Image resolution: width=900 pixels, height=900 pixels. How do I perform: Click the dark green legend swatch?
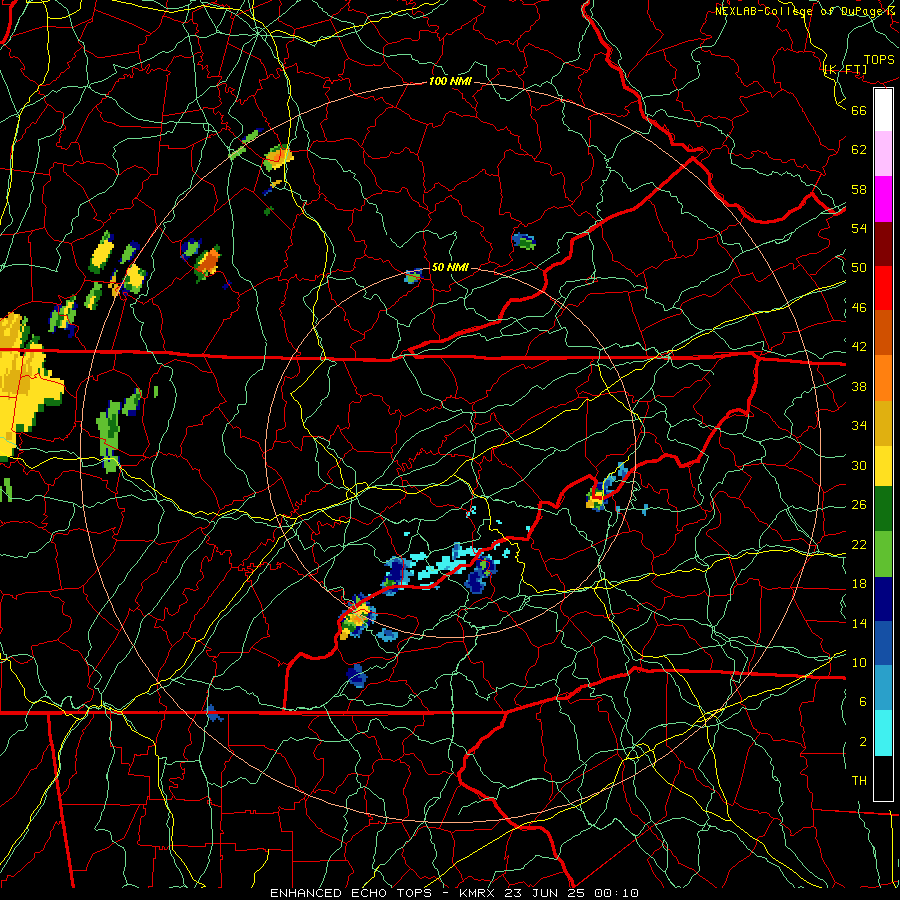pyautogui.click(x=883, y=509)
